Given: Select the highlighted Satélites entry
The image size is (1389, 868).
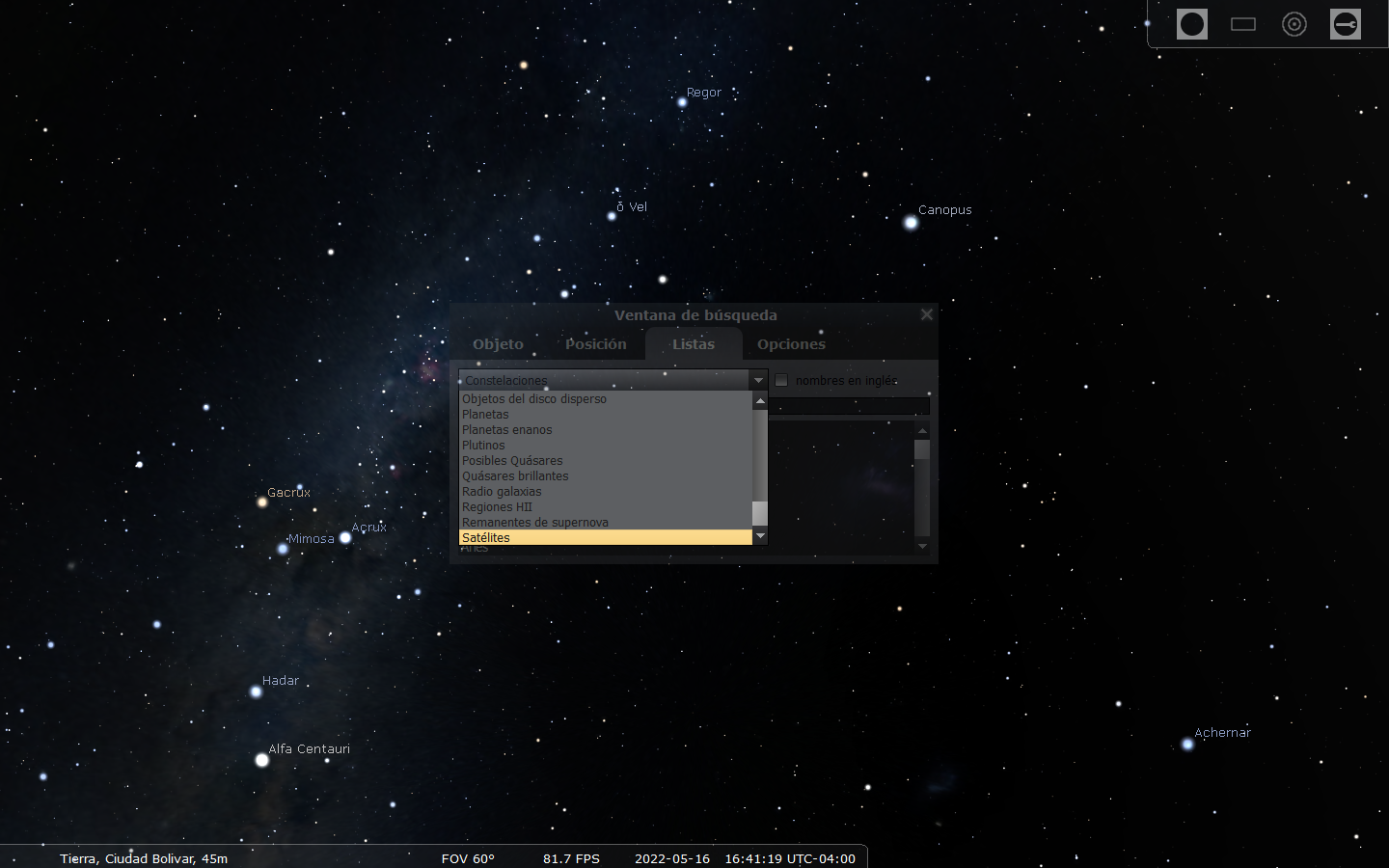Looking at the screenshot, I should 605,538.
